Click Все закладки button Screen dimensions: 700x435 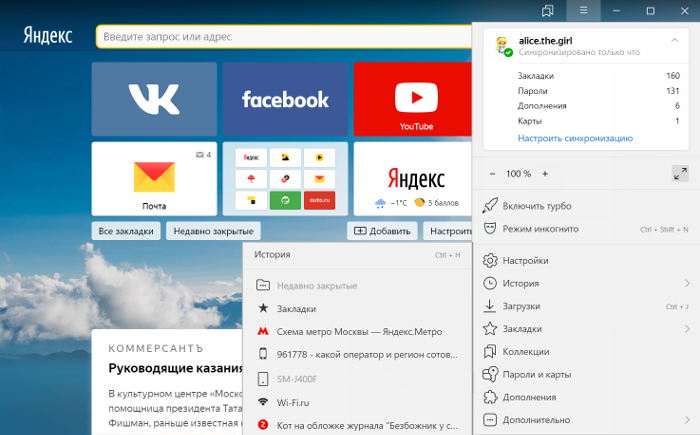click(x=126, y=231)
